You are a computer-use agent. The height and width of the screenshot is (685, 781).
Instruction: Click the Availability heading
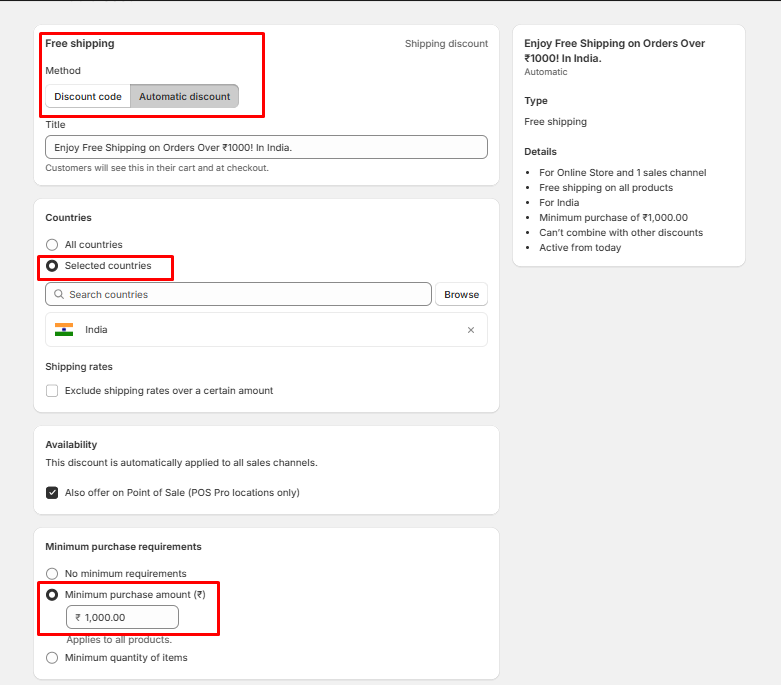coord(71,444)
